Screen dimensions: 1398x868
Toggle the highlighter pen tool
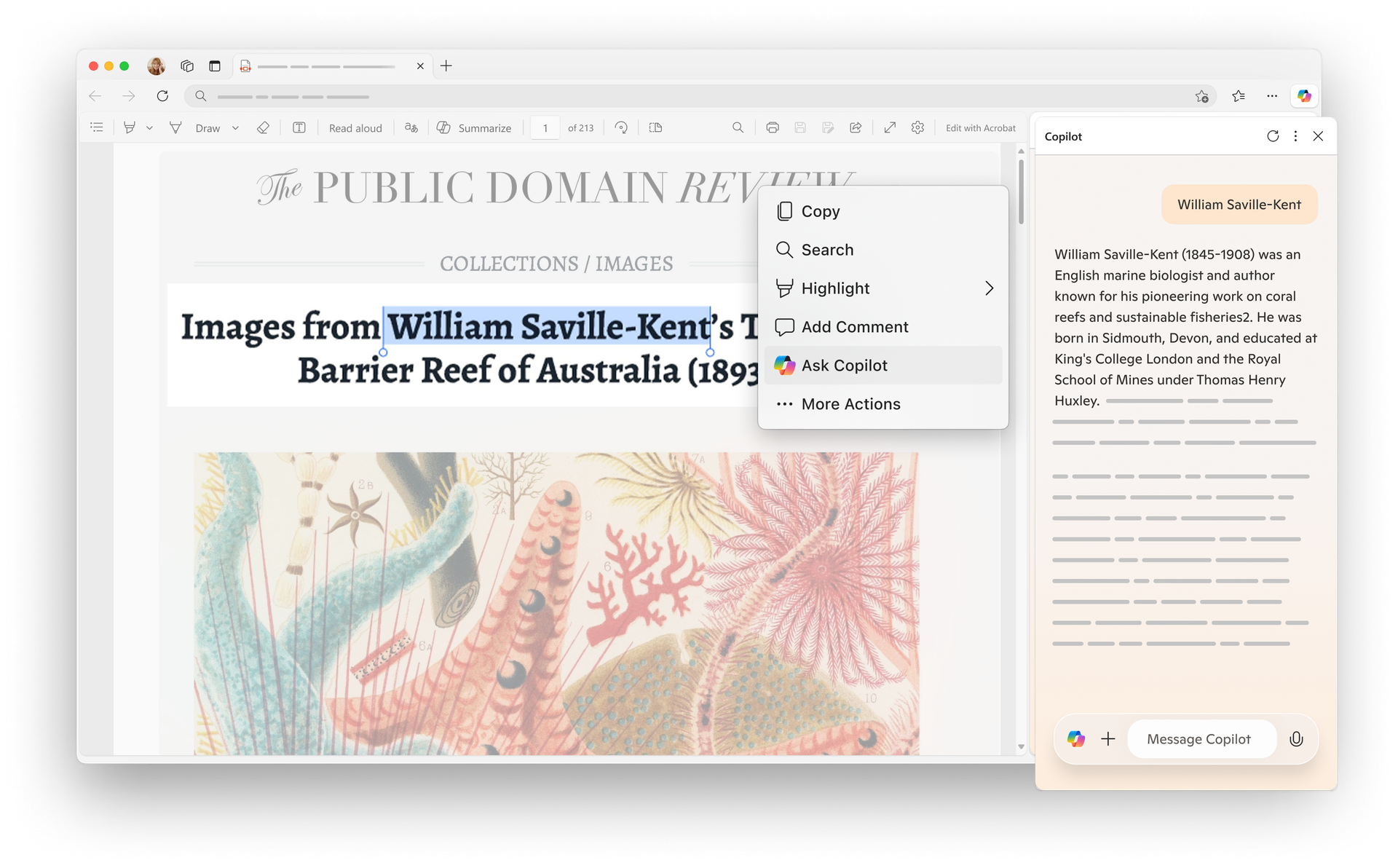[x=130, y=127]
